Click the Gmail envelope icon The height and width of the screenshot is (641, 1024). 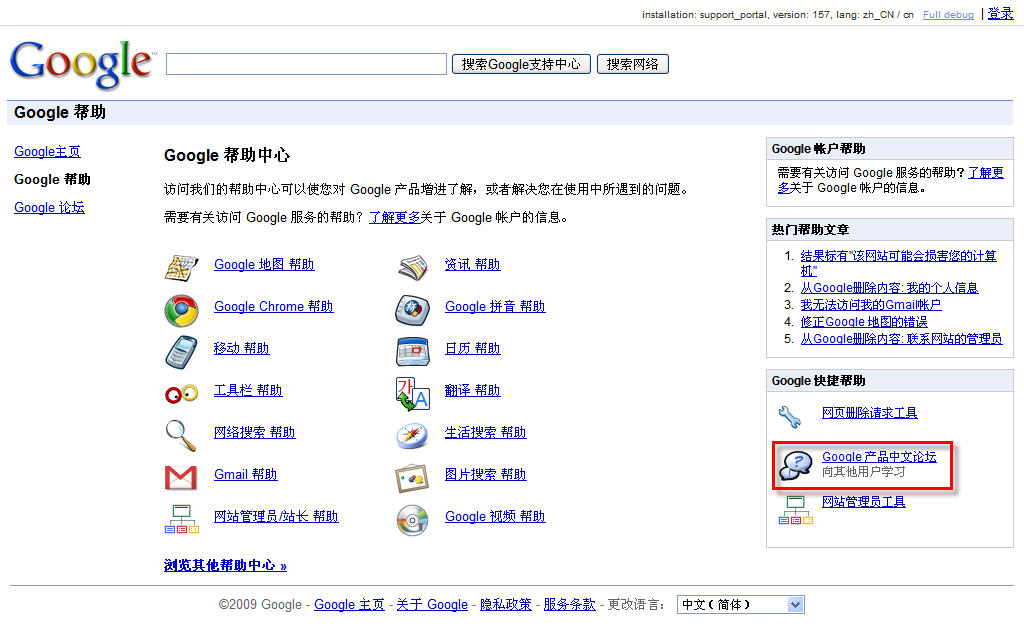click(x=181, y=478)
